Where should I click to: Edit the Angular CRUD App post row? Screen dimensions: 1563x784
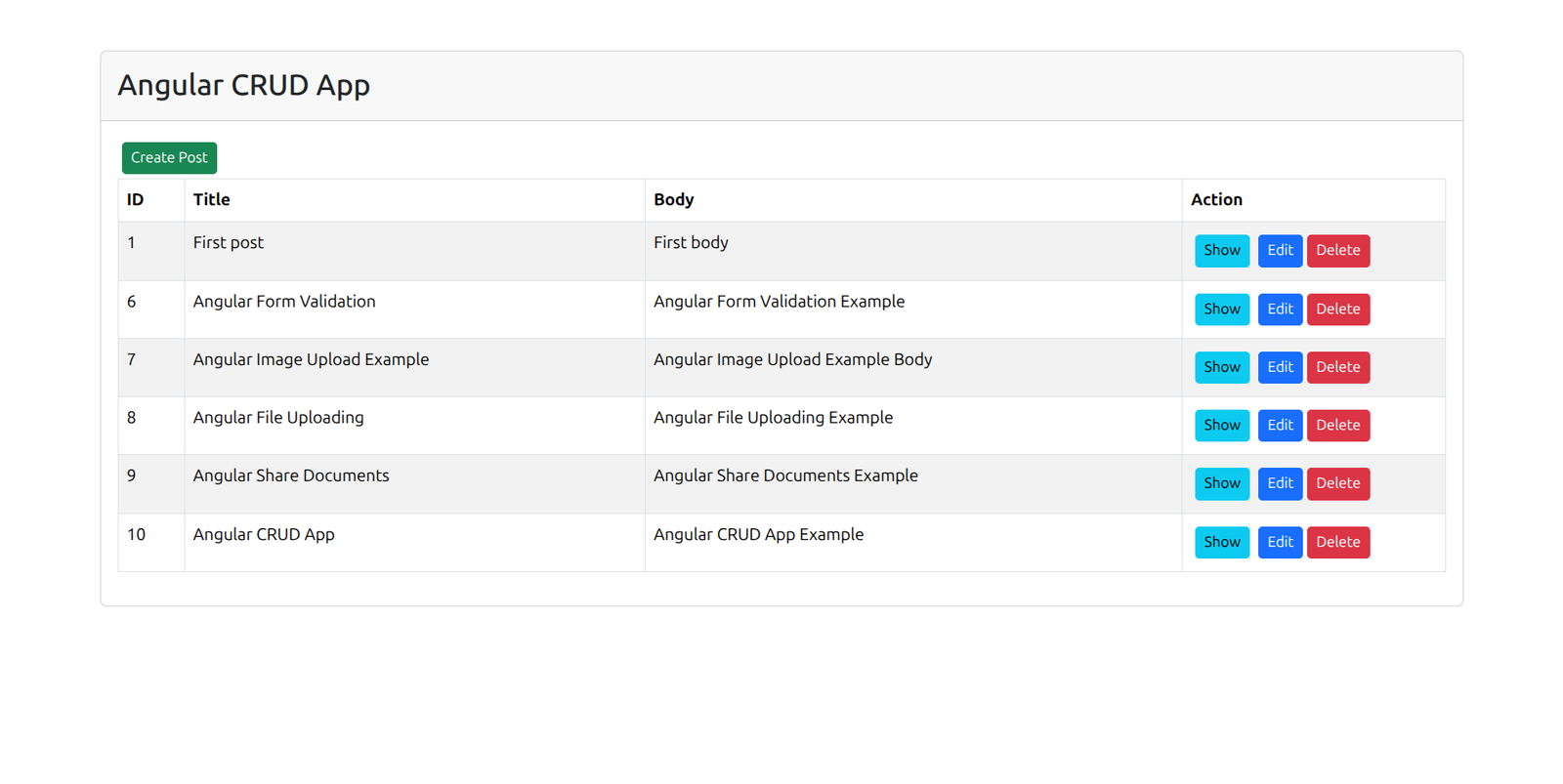click(1280, 542)
